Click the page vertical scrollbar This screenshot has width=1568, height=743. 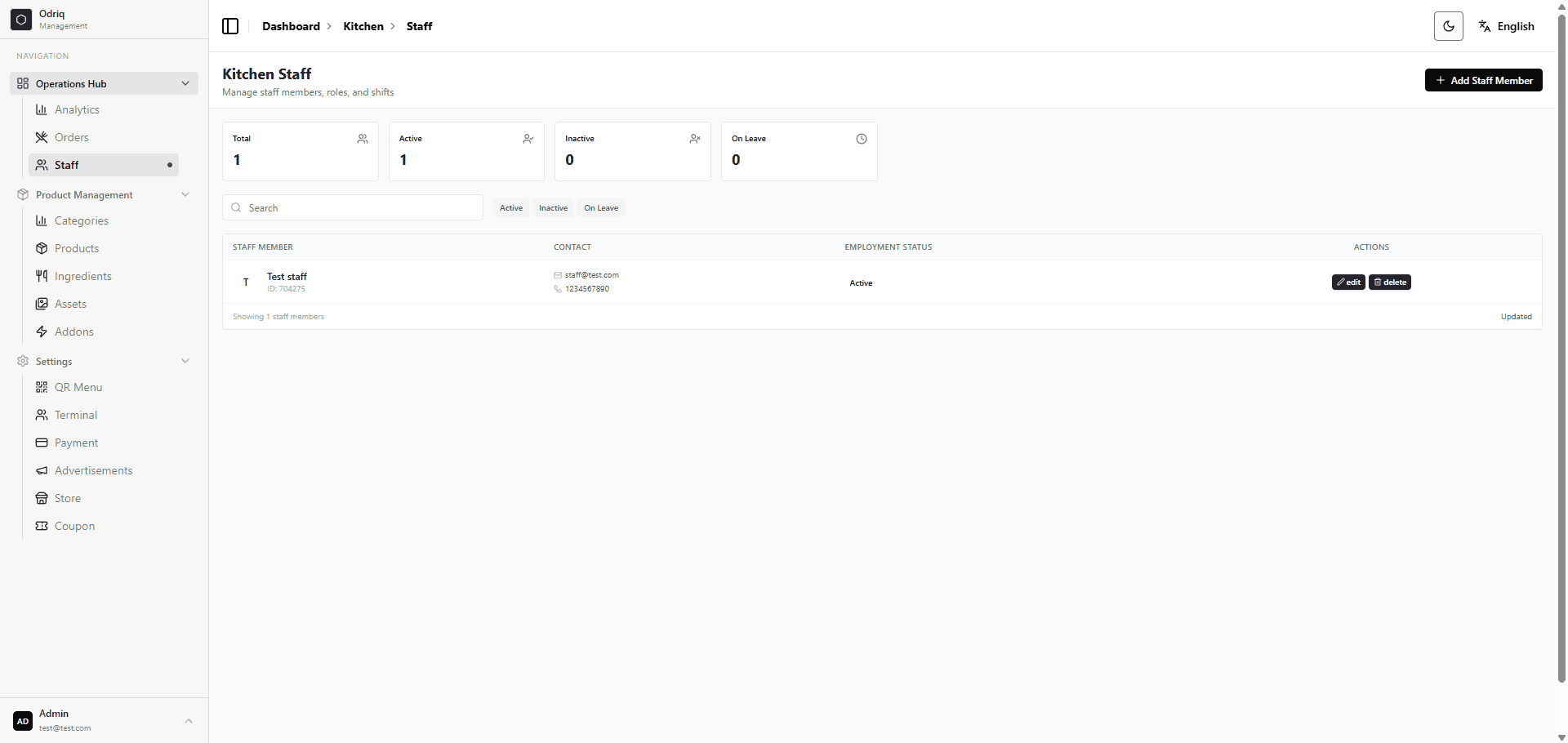(1561, 347)
